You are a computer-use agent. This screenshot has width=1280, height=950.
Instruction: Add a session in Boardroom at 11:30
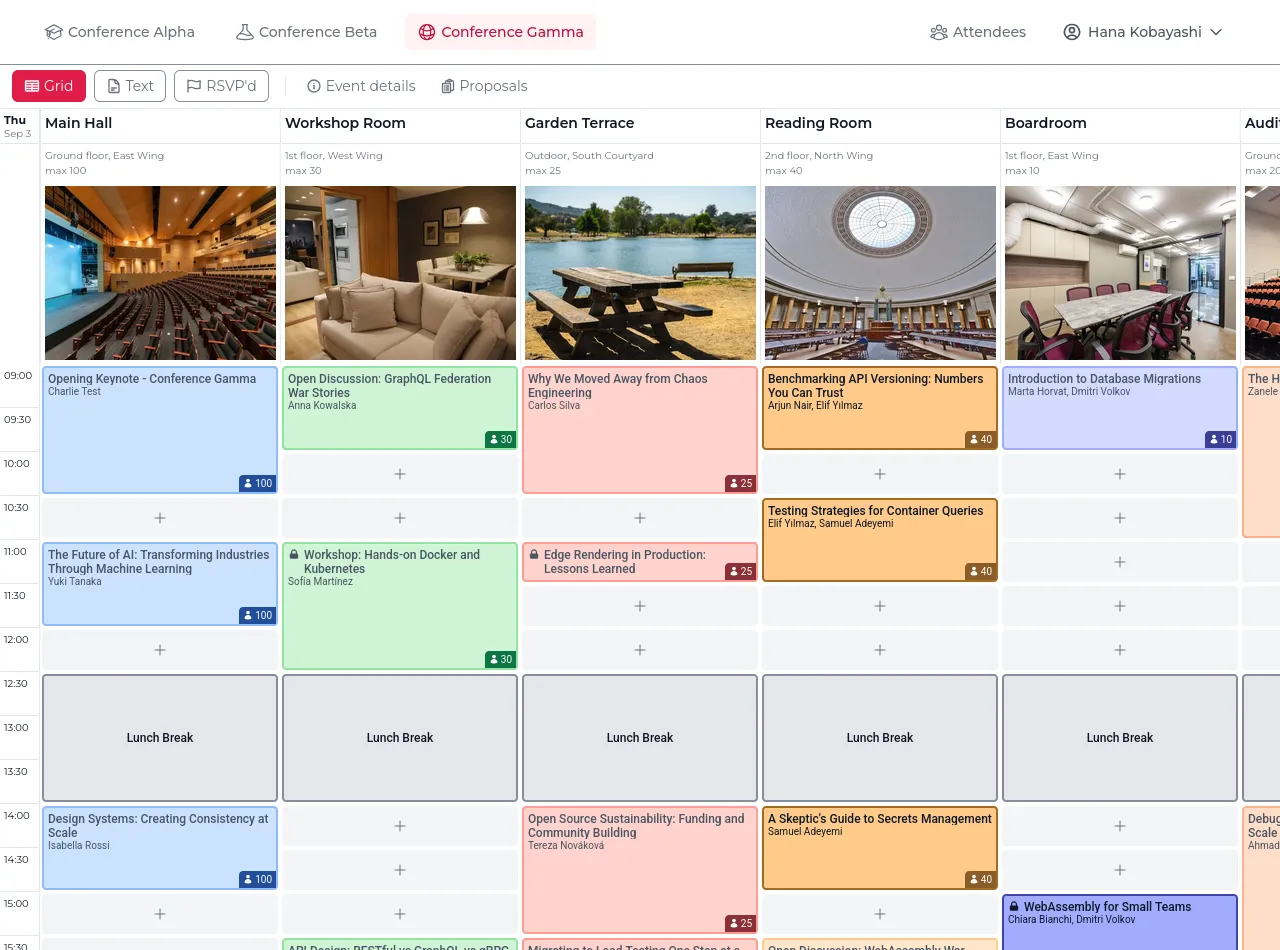[x=1120, y=606]
